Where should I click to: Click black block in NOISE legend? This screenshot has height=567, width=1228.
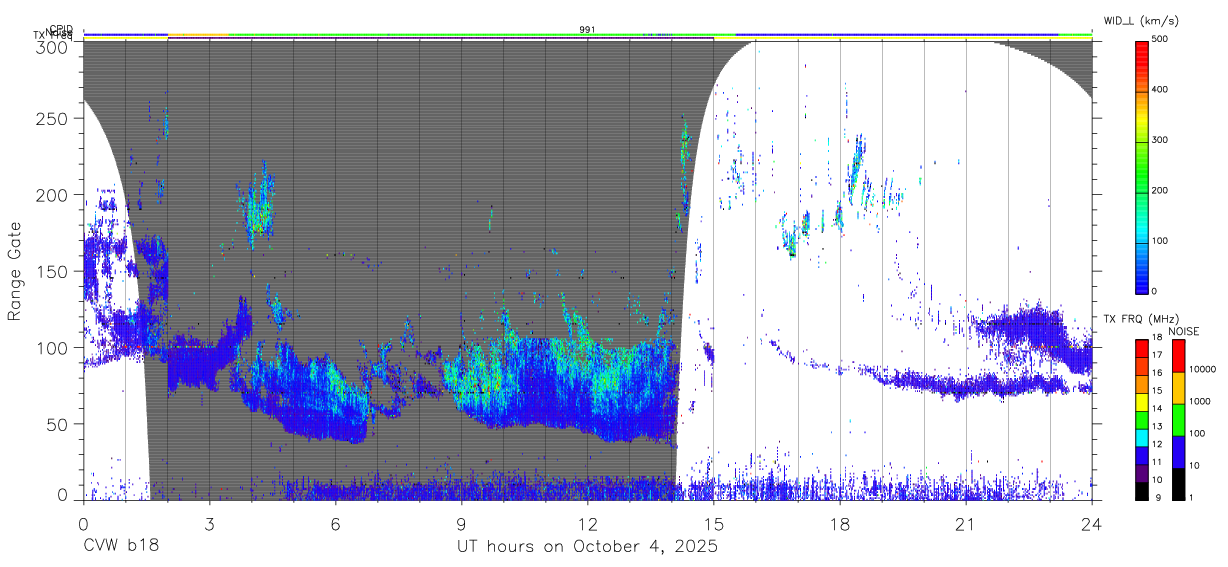click(1177, 483)
